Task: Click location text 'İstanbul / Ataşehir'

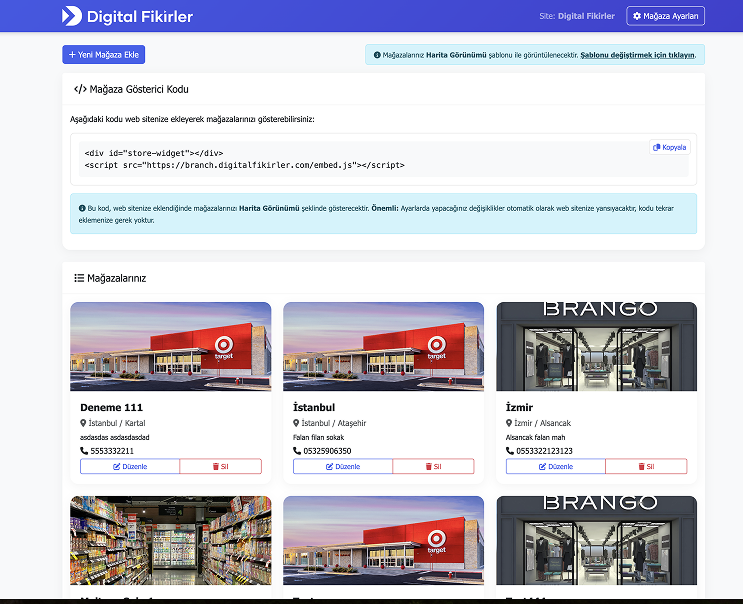Action: tap(334, 423)
